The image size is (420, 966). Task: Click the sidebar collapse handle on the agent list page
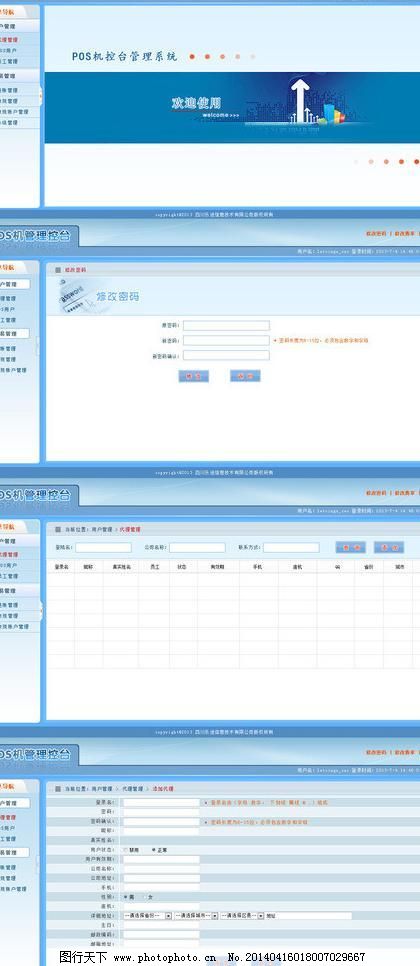[41, 610]
